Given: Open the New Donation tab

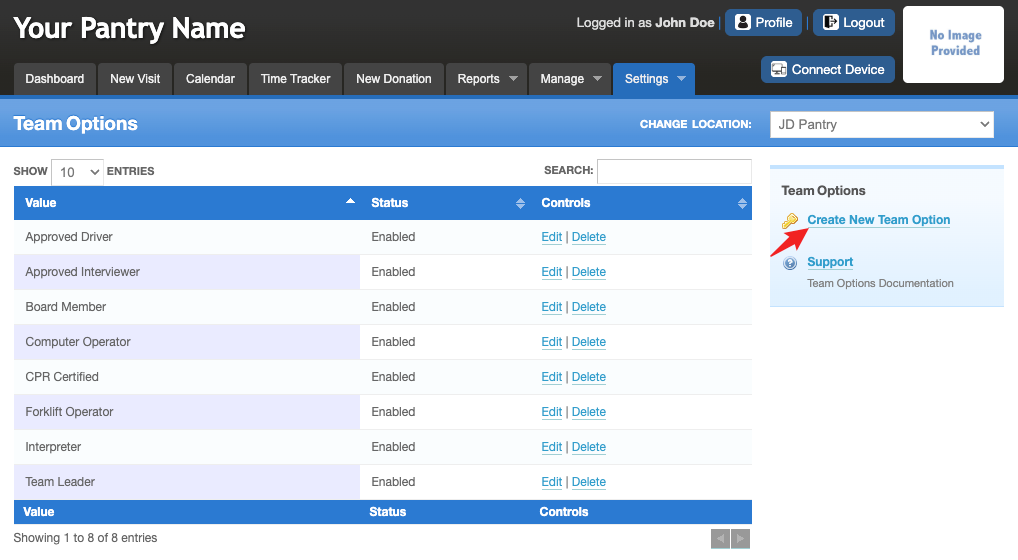Looking at the screenshot, I should [x=393, y=79].
